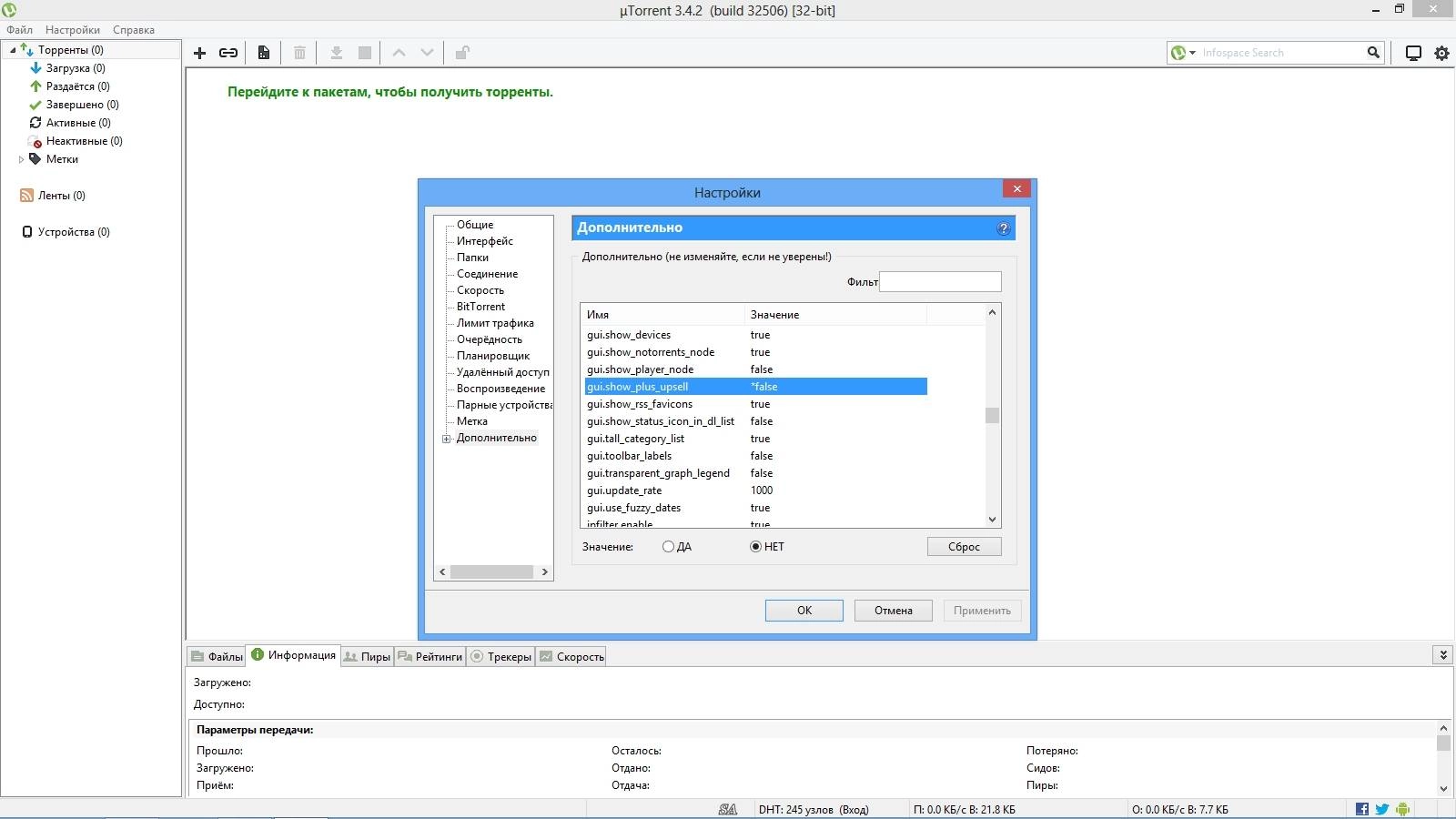Open the Справка menu
Viewport: 1456px width, 819px height.
[134, 29]
